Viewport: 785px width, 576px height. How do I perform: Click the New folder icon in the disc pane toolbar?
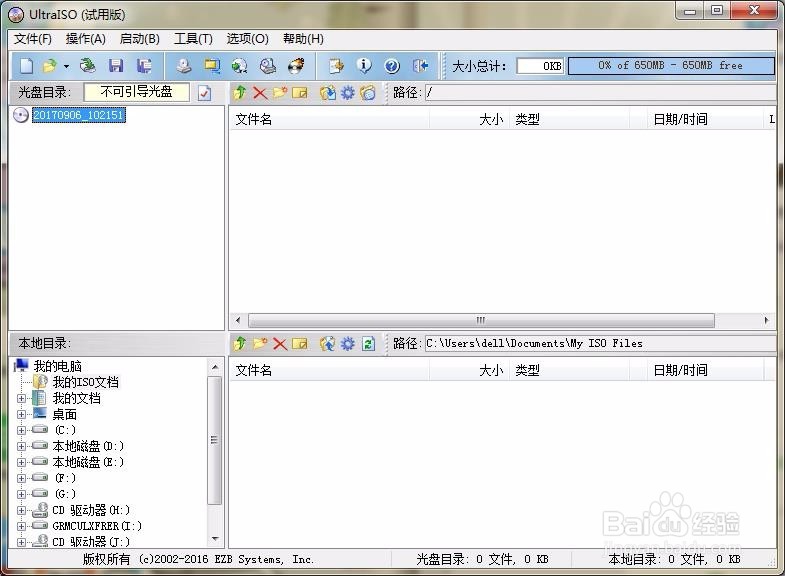[x=280, y=93]
